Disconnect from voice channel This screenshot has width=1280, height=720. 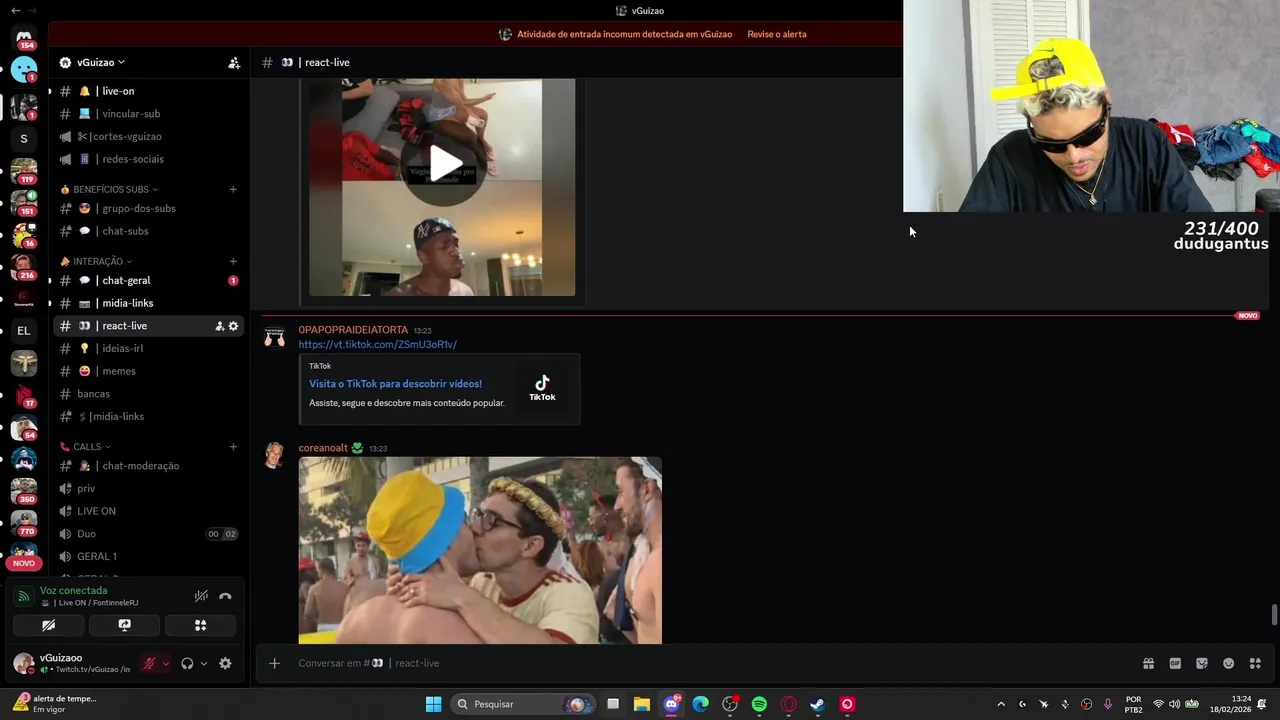click(x=225, y=596)
